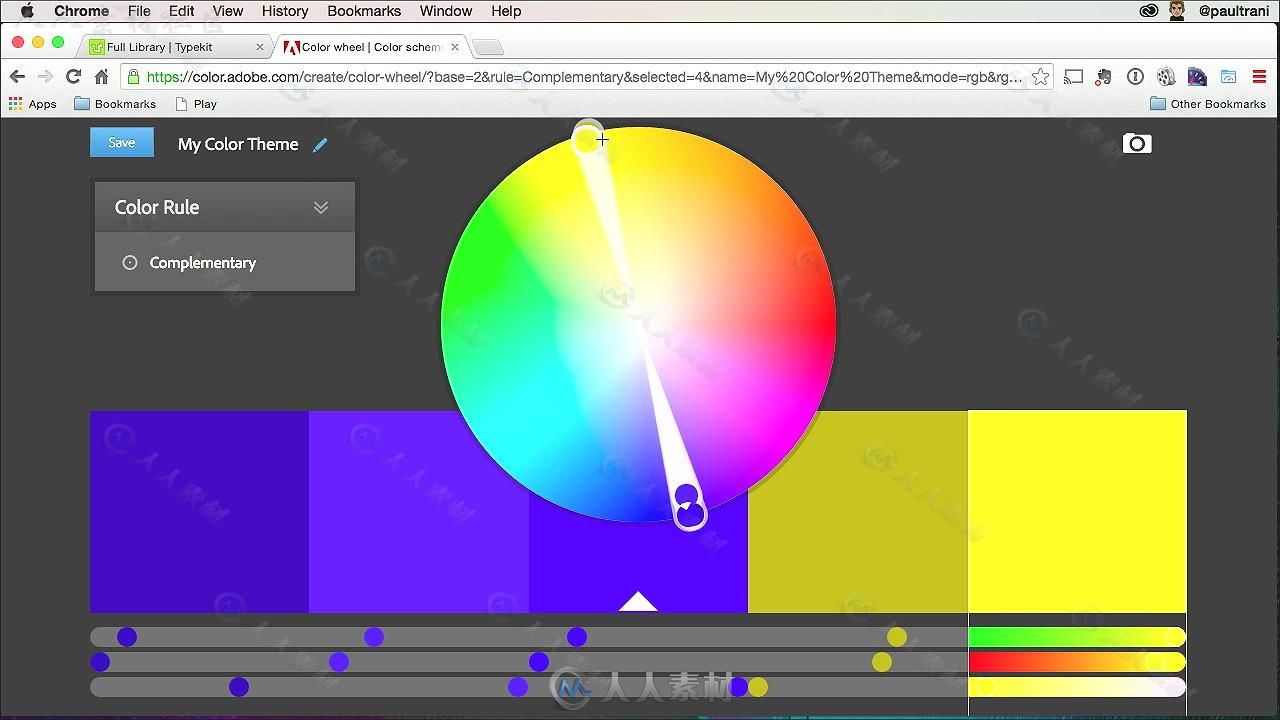Open the View menu
Image resolution: width=1280 pixels, height=720 pixels.
(x=228, y=11)
